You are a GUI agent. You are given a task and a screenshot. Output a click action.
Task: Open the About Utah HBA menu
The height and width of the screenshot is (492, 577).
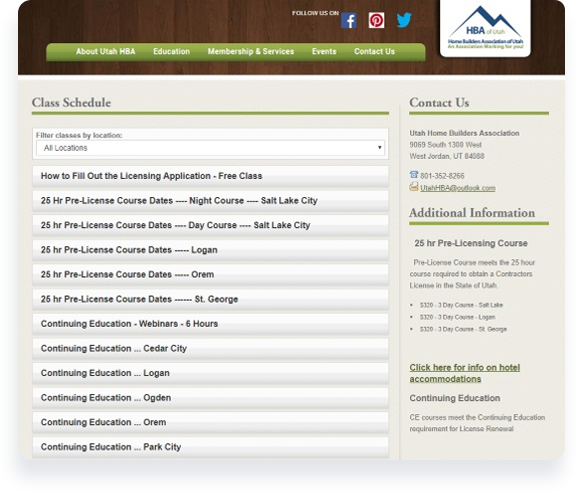(x=106, y=52)
